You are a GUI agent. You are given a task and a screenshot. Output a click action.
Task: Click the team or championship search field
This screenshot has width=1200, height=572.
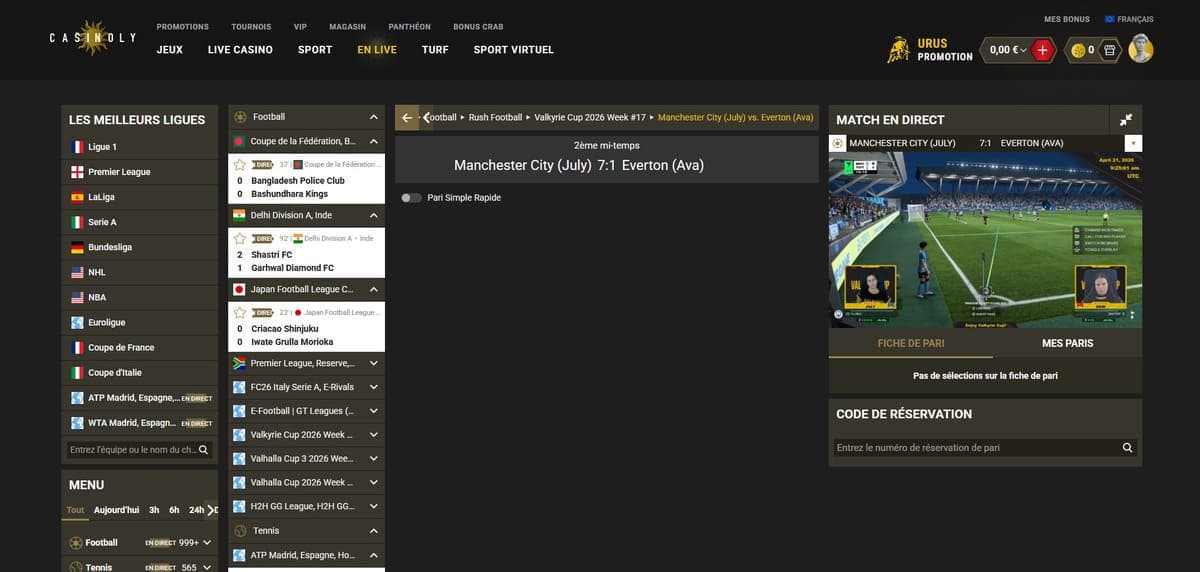(x=139, y=450)
